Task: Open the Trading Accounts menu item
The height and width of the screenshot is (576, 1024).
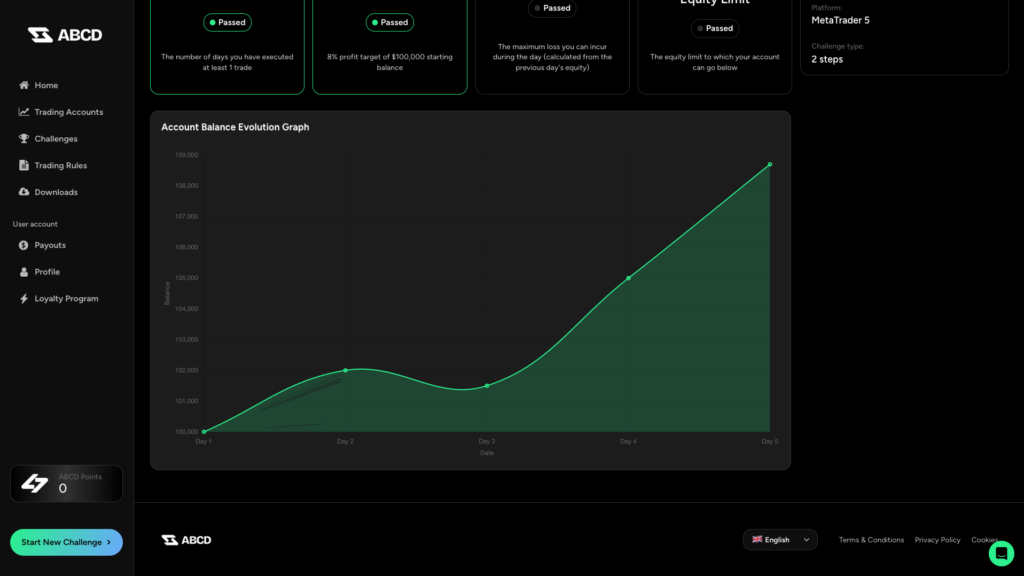Action: 68,112
